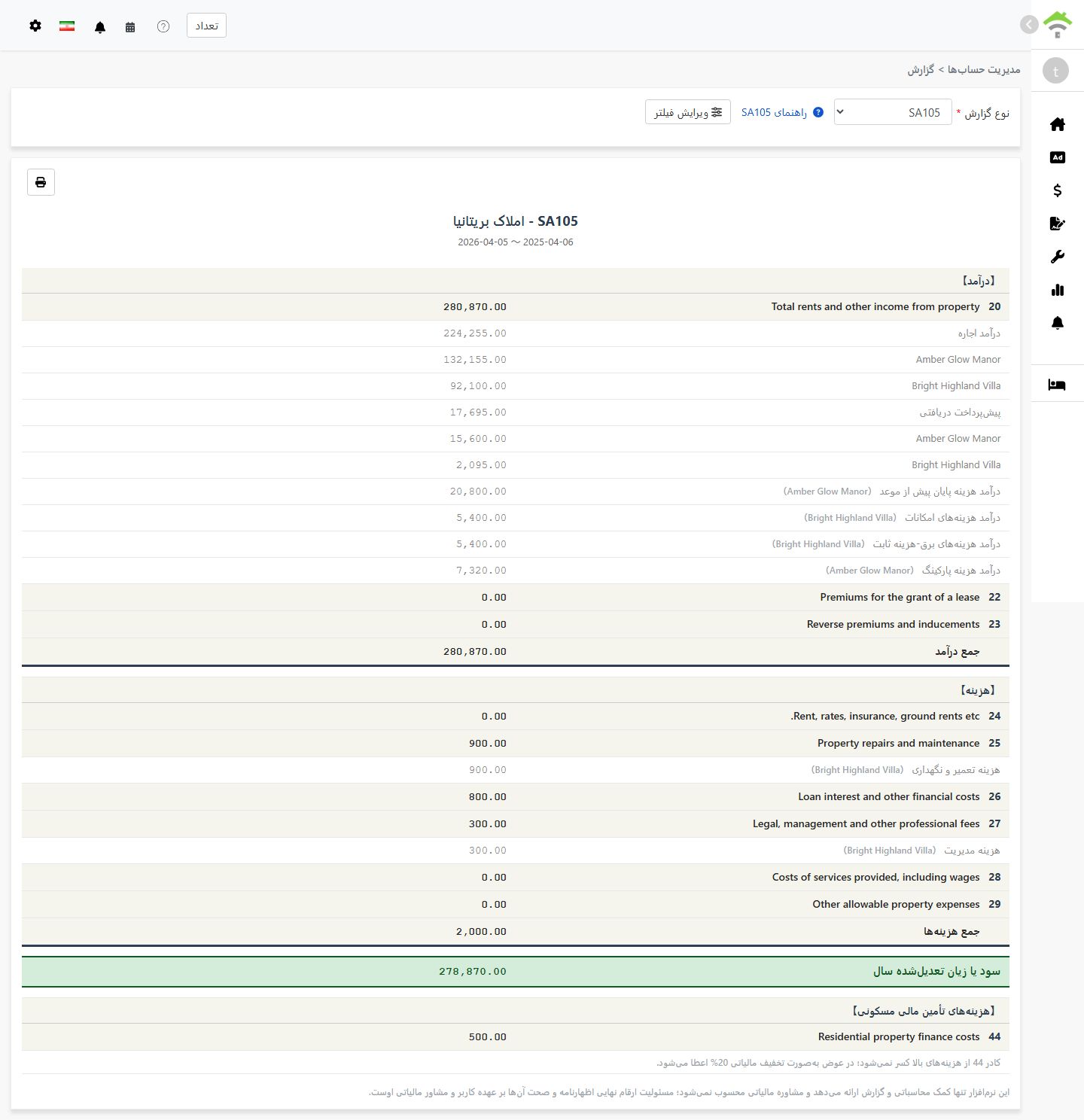This screenshot has height=1120, width=1084.
Task: Click the ویرایش فیلتر filter button
Action: 688,112
